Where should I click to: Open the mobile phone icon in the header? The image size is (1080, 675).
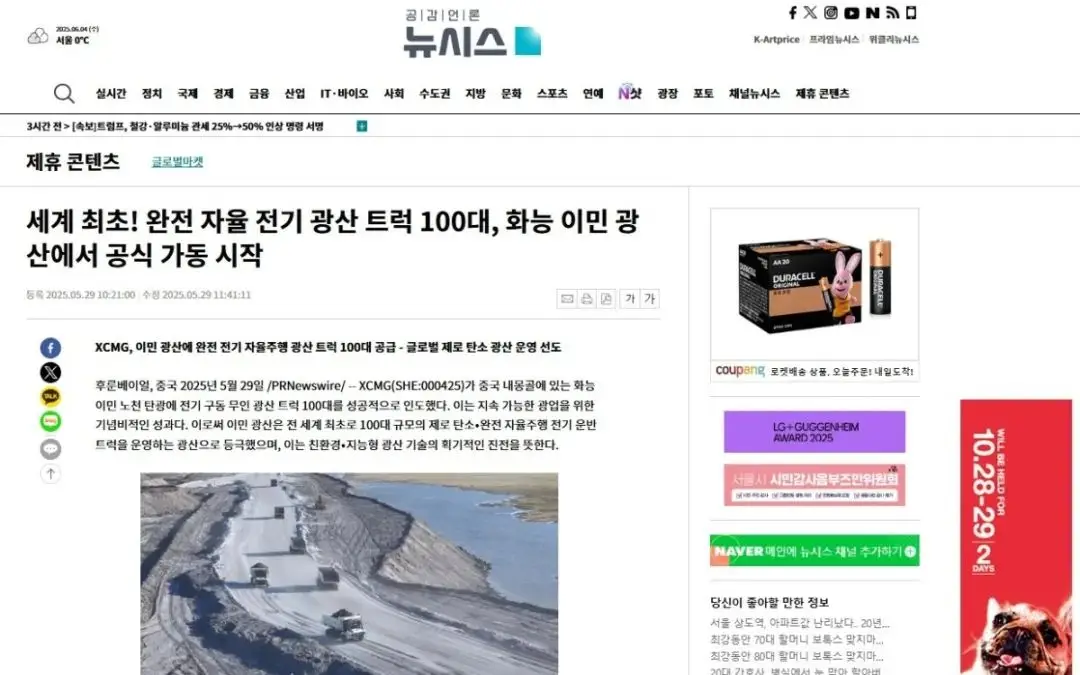[911, 12]
